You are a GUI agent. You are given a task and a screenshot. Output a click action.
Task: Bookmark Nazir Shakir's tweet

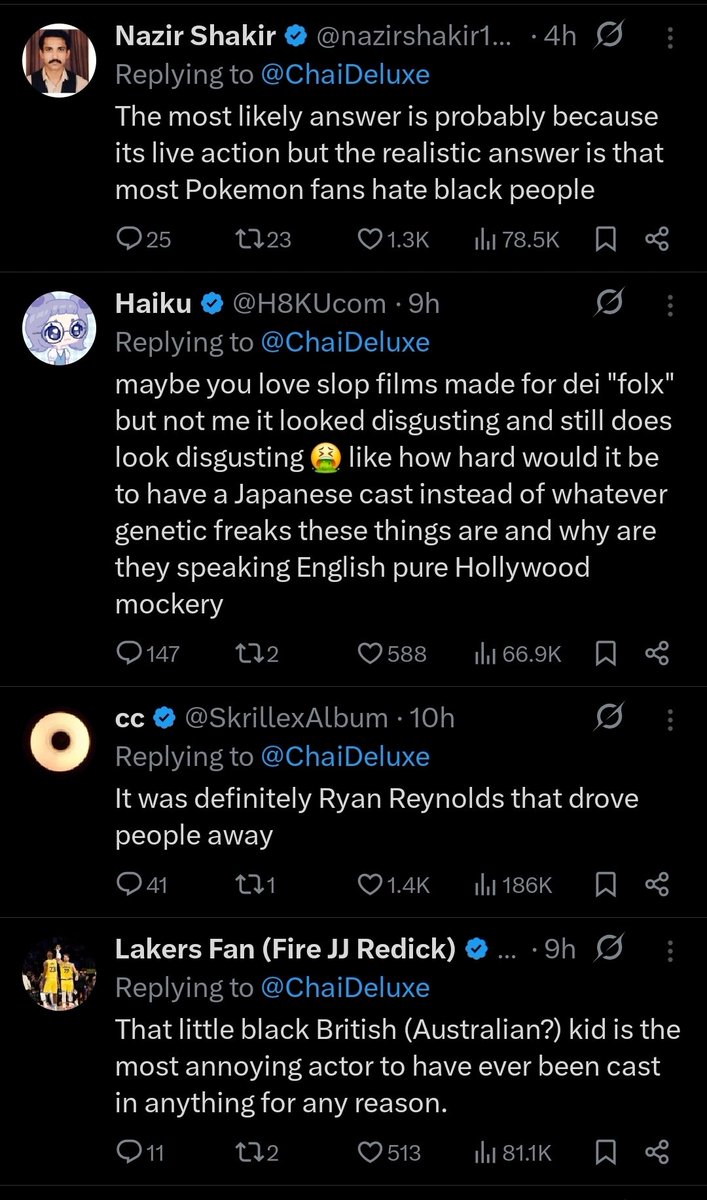606,238
